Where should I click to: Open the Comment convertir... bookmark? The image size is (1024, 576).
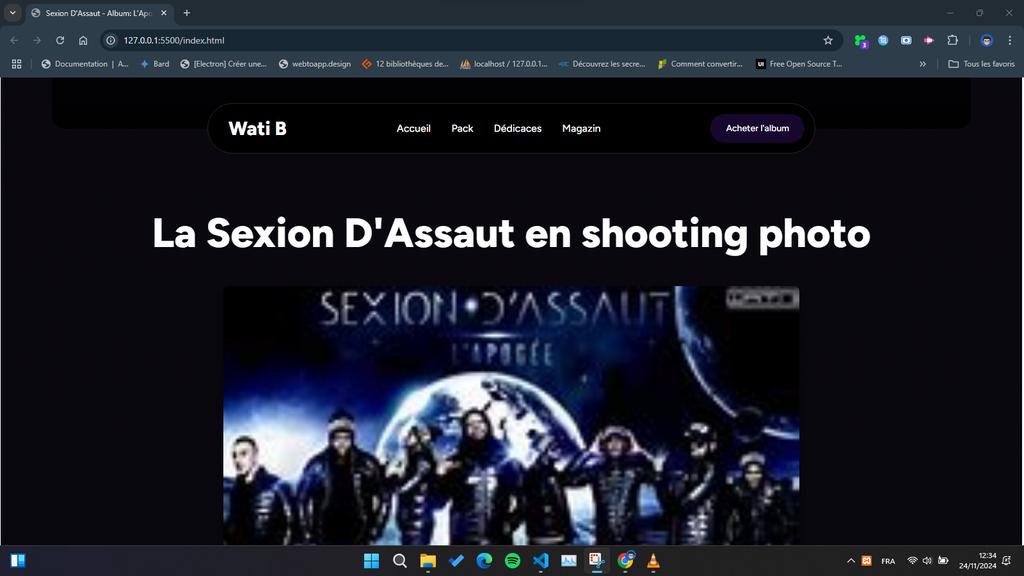pos(700,64)
